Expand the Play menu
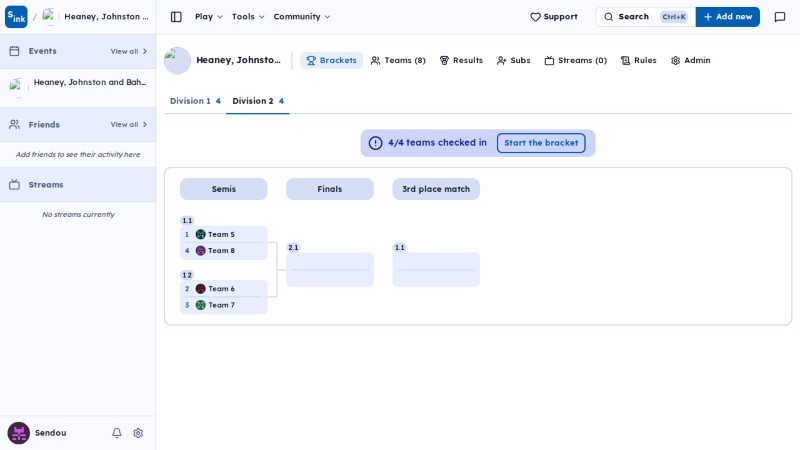Viewport: 800px width, 450px height. point(209,17)
